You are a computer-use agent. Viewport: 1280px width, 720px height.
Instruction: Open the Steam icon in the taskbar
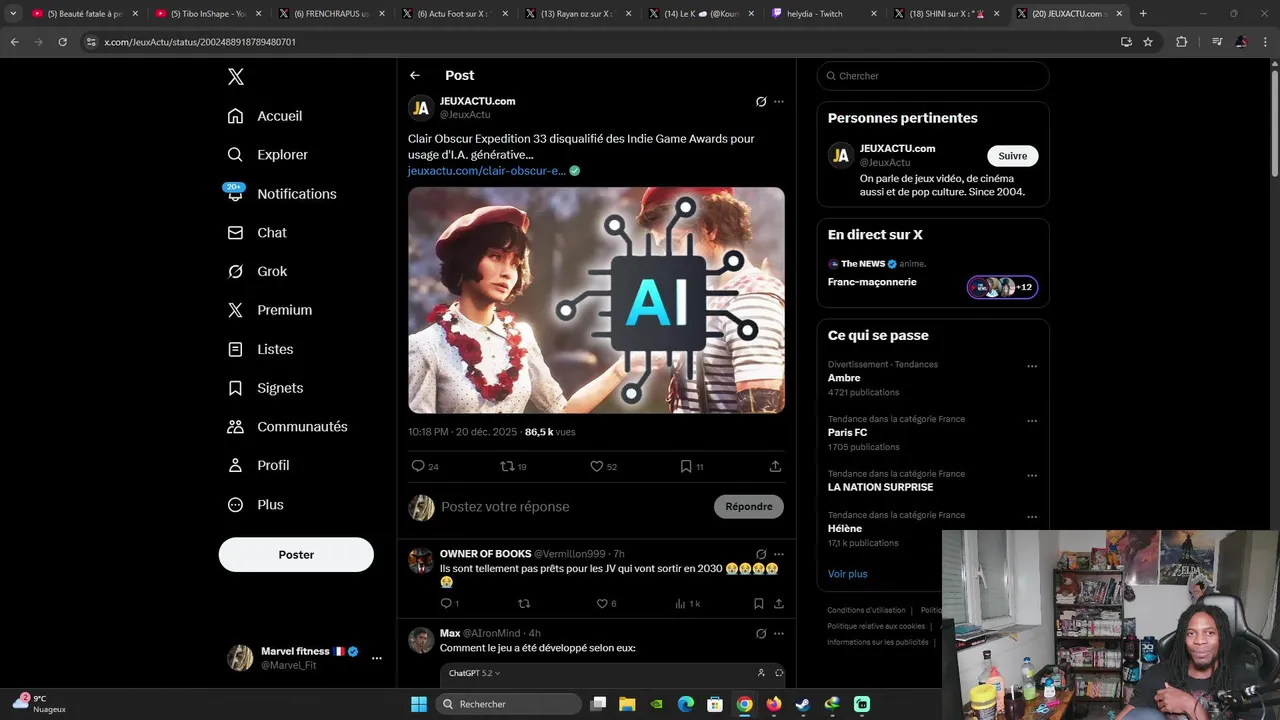(802, 704)
